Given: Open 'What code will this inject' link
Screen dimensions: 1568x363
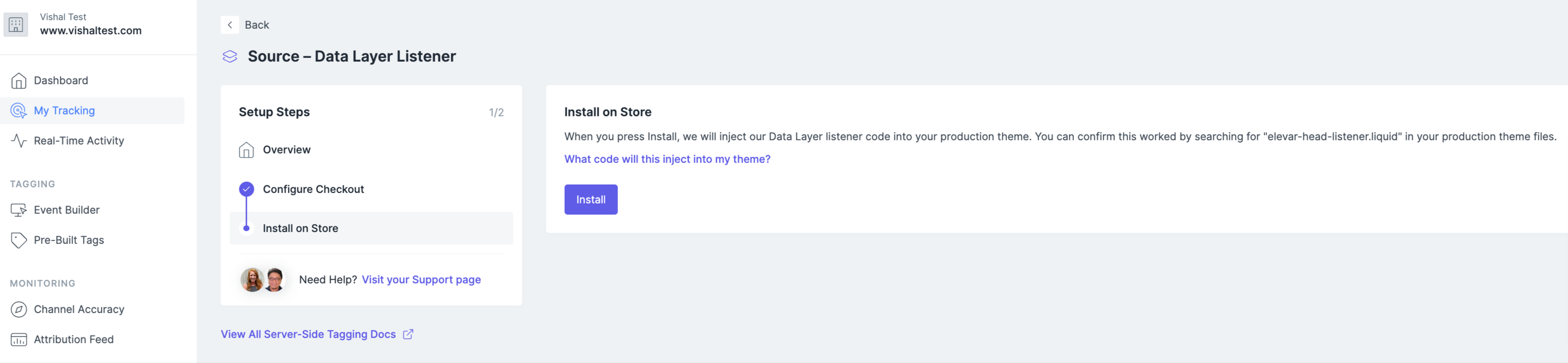Looking at the screenshot, I should 666,159.
